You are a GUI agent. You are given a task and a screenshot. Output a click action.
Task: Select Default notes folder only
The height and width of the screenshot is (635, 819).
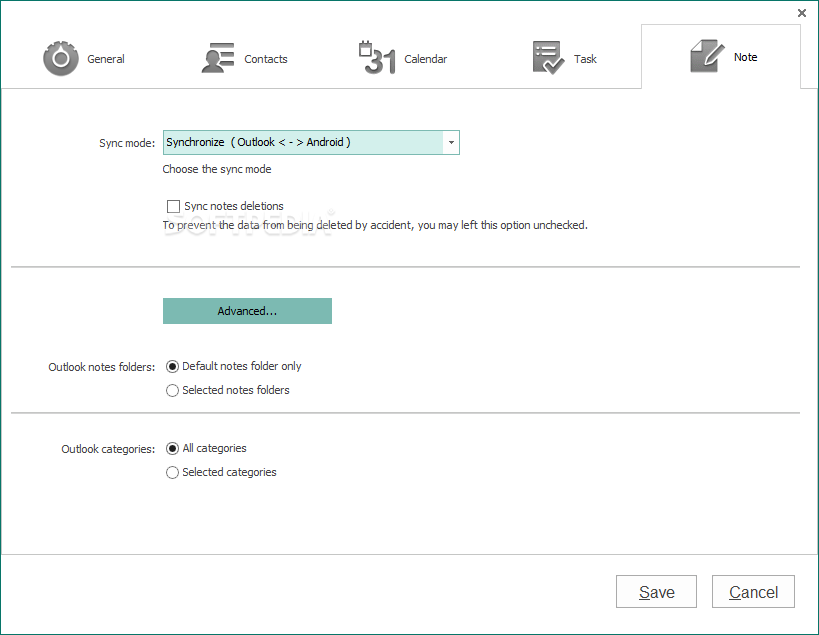point(172,367)
